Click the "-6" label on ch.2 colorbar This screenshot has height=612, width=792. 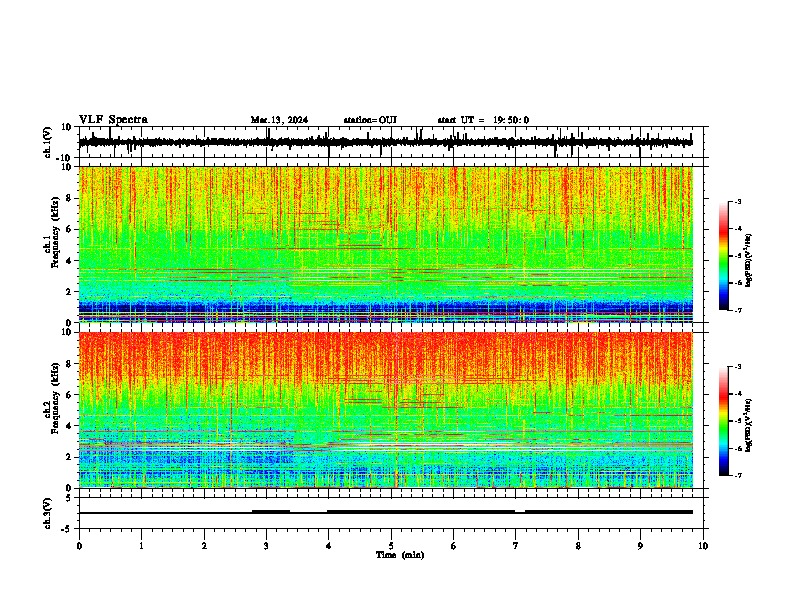coord(737,448)
